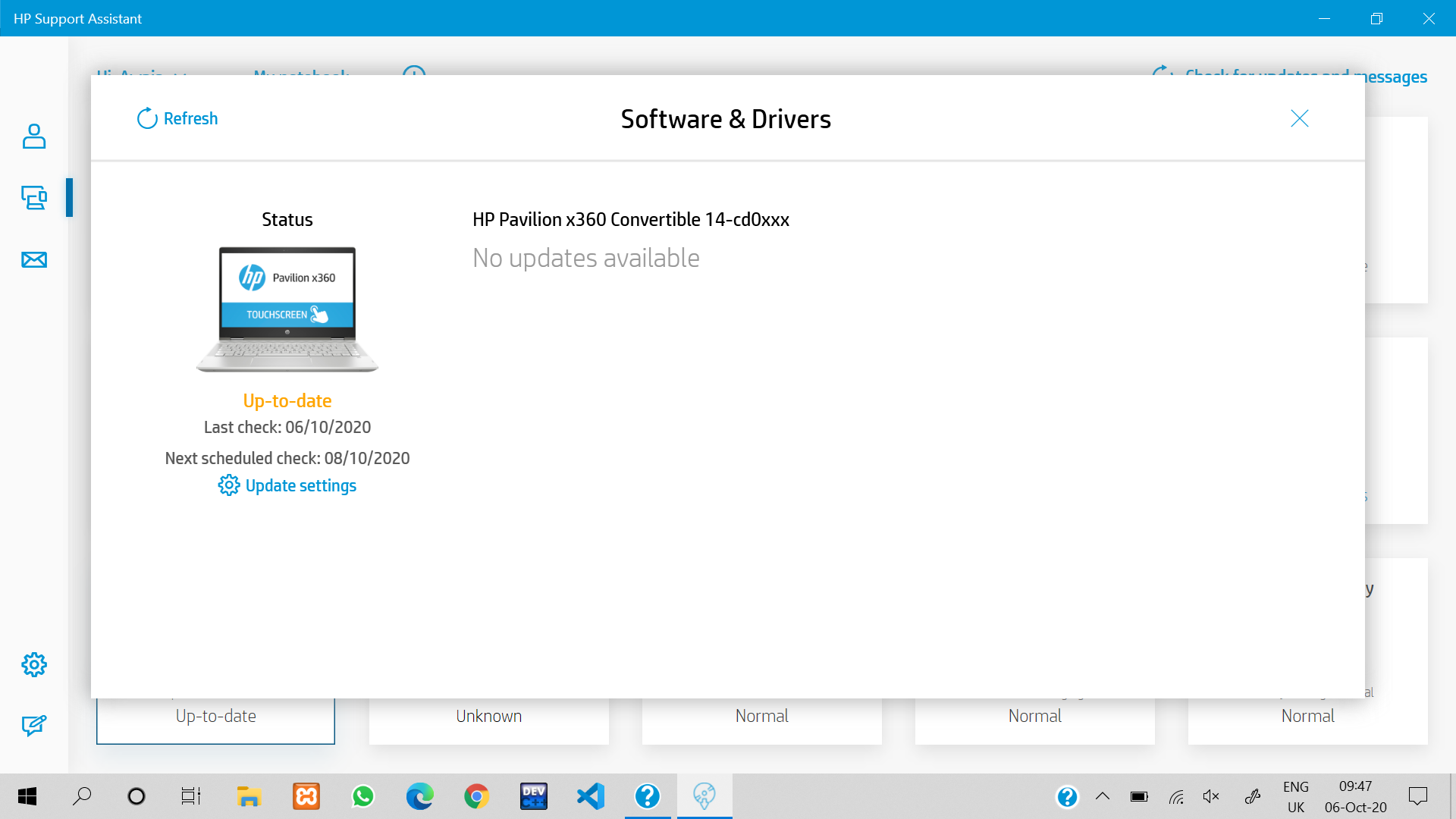Open the ENG UK language selector
Viewport: 1456px width, 819px height.
point(1296,796)
